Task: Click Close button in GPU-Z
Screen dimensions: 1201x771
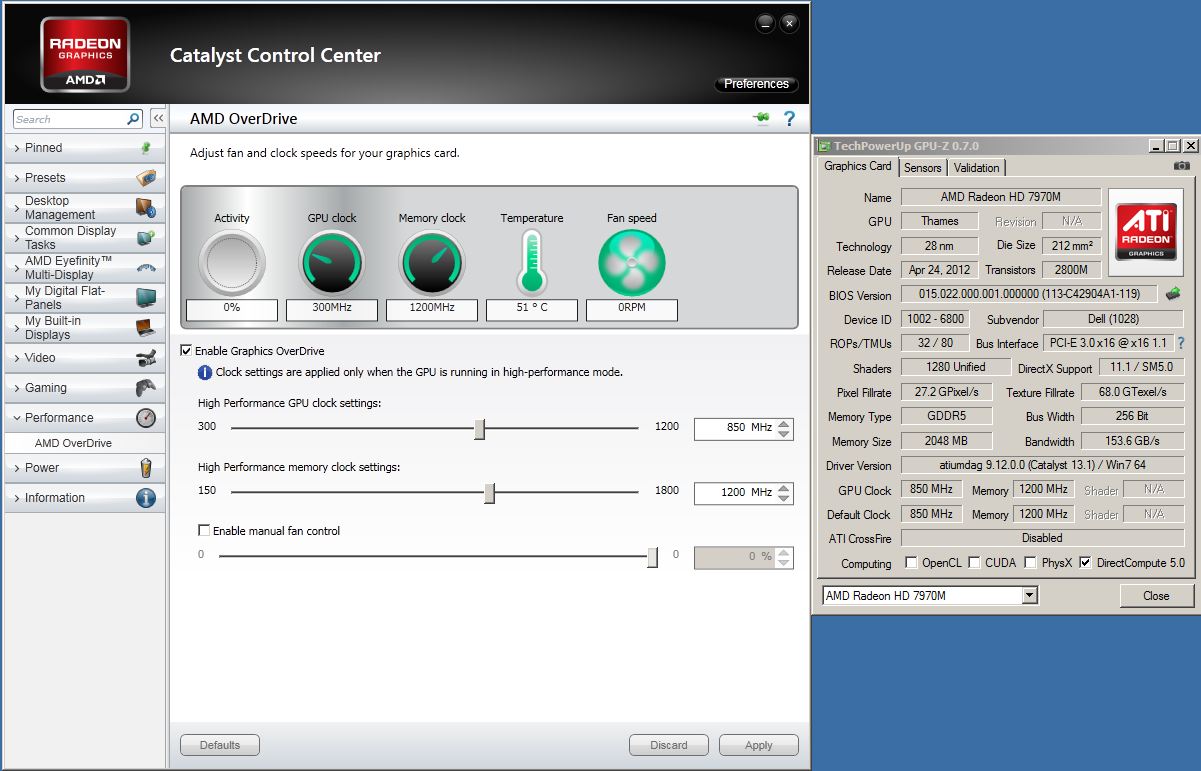Action: (1156, 596)
